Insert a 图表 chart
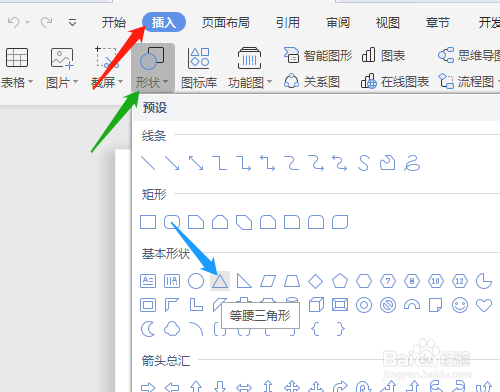The width and height of the screenshot is (500, 392). [383, 55]
